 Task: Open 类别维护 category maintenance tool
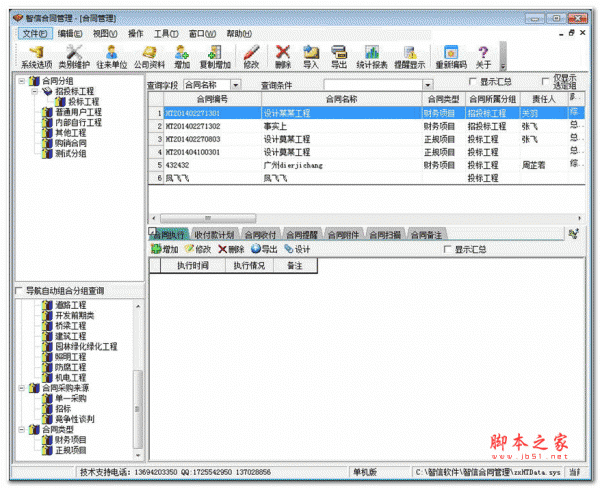[x=74, y=57]
